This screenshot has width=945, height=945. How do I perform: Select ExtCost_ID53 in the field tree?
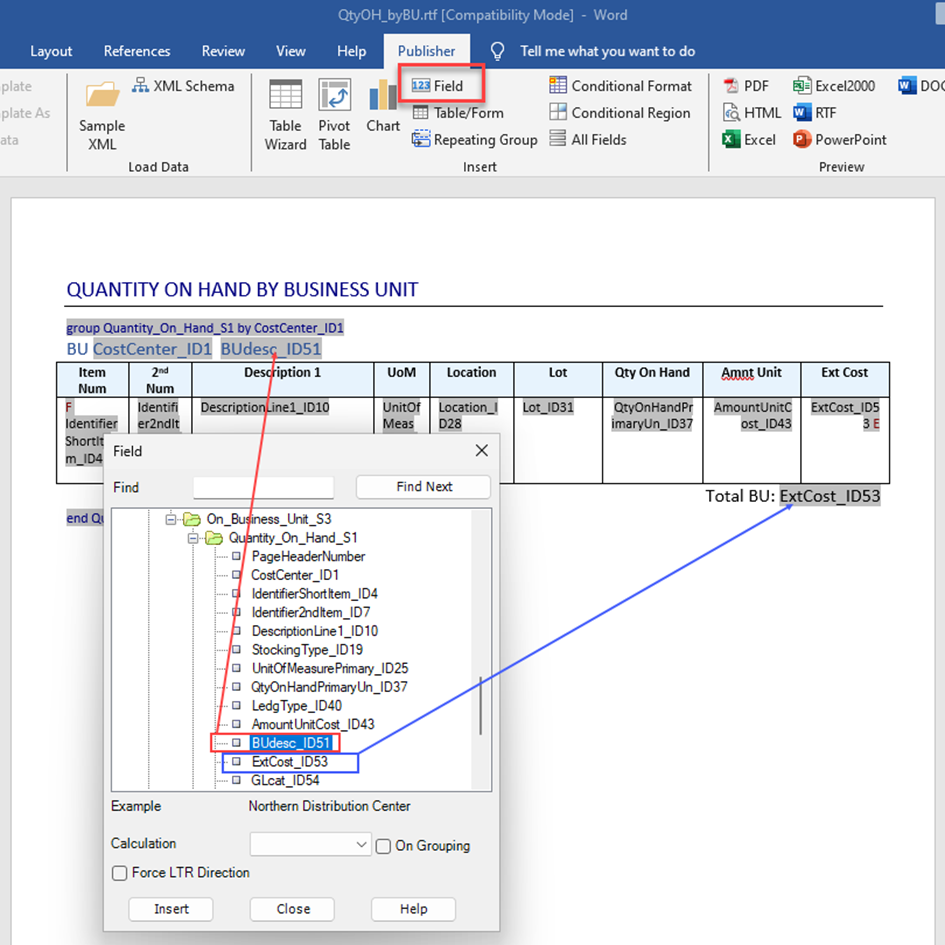tap(289, 762)
